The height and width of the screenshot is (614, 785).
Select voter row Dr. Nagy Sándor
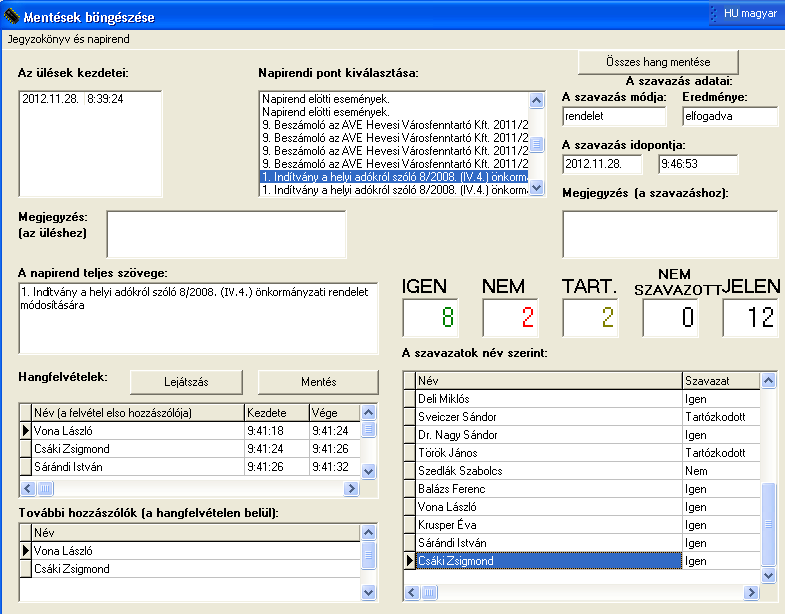point(582,435)
